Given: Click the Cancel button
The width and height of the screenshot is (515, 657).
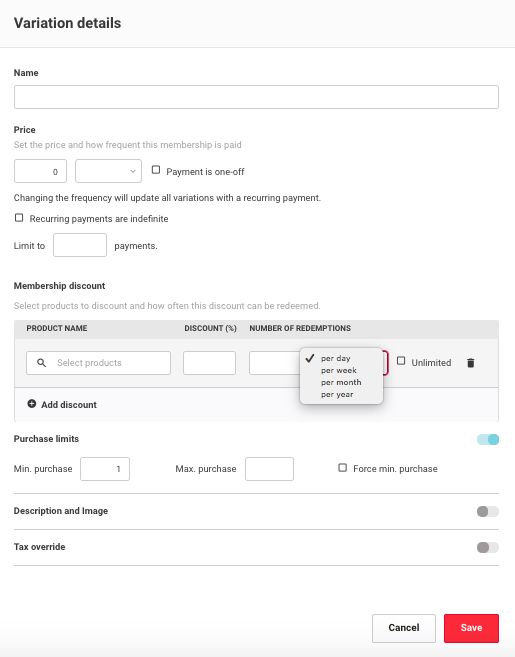Looking at the screenshot, I should coord(404,628).
